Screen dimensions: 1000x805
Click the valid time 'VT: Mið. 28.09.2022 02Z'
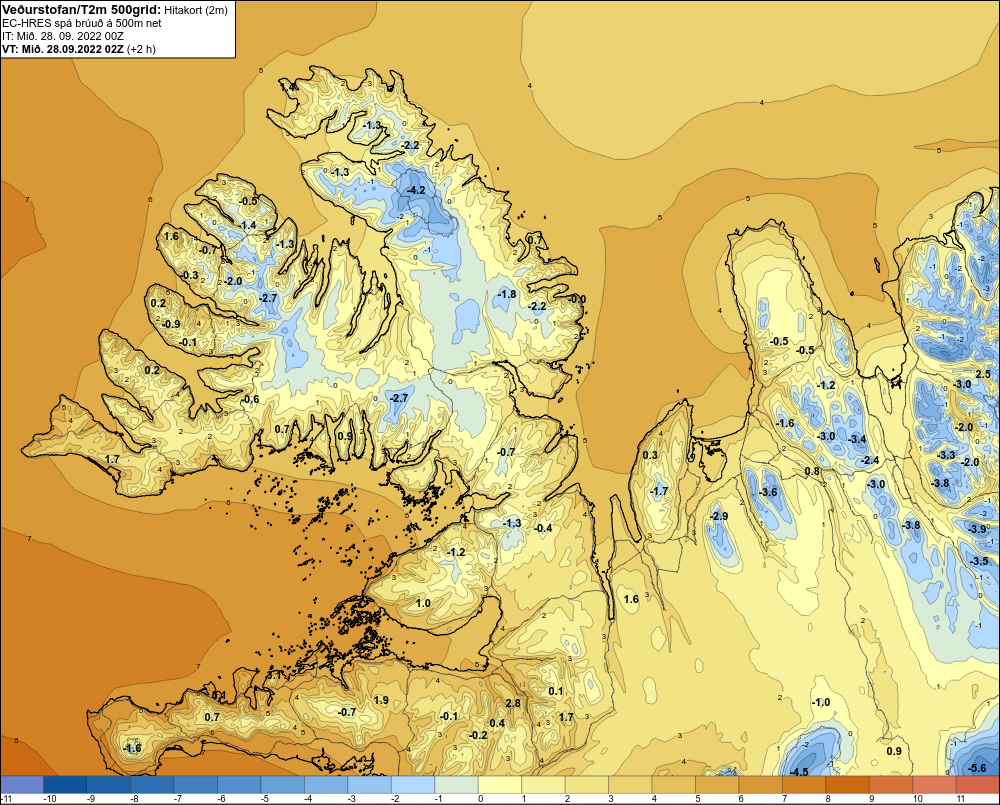tap(62, 49)
